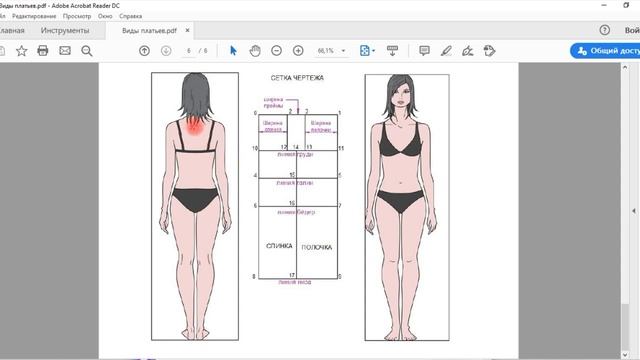Zoom out with minus icon
This screenshot has width=640, height=360.
277,51
